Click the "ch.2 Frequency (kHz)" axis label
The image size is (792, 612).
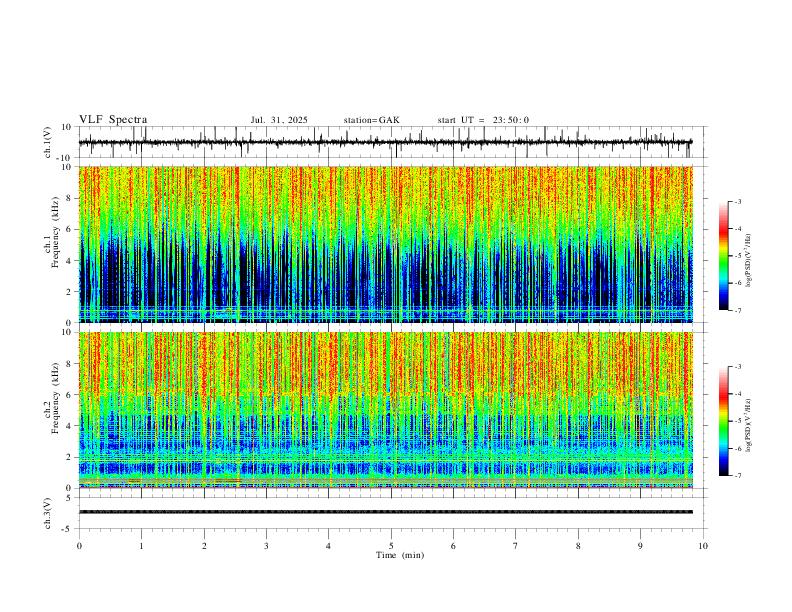[52, 397]
